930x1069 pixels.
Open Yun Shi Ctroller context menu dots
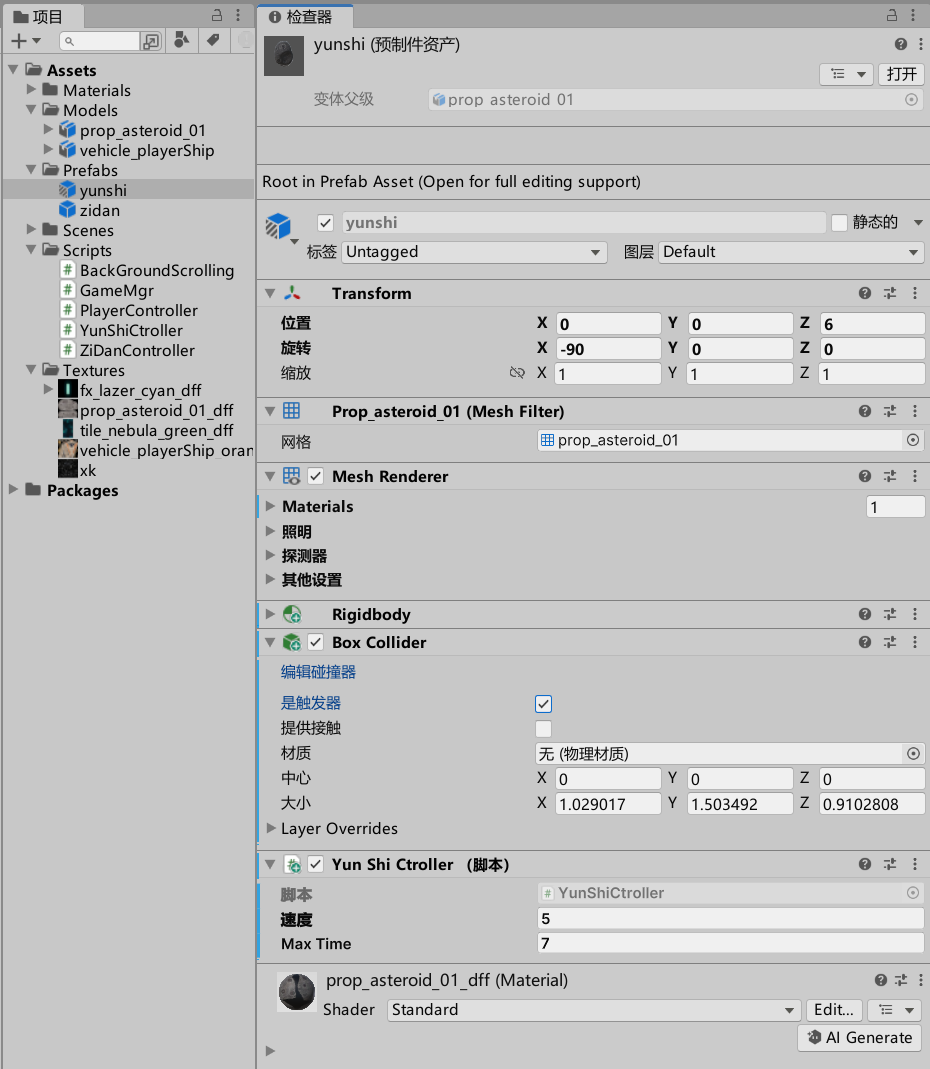915,864
